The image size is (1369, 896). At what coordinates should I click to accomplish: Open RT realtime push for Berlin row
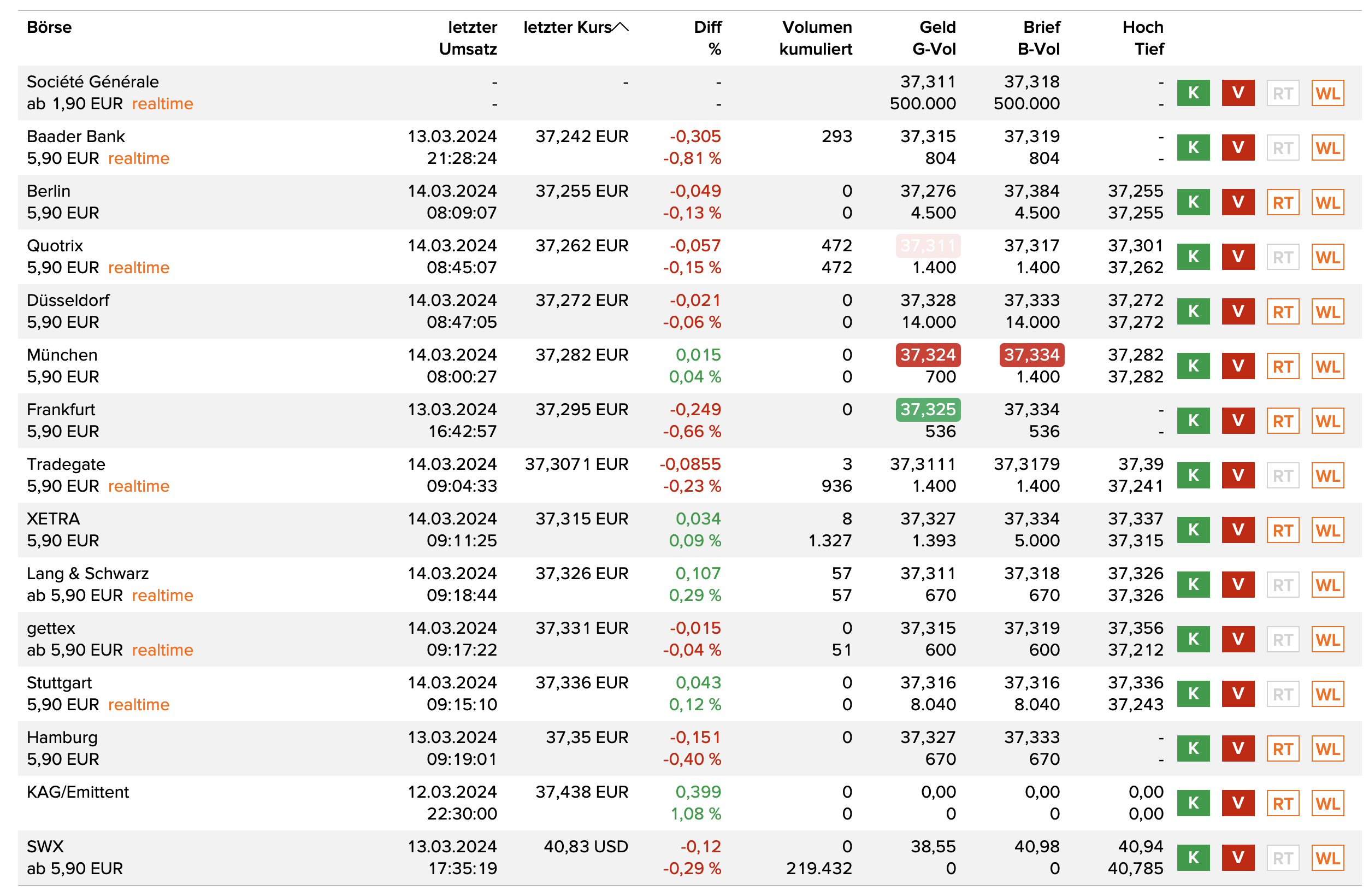click(1283, 203)
